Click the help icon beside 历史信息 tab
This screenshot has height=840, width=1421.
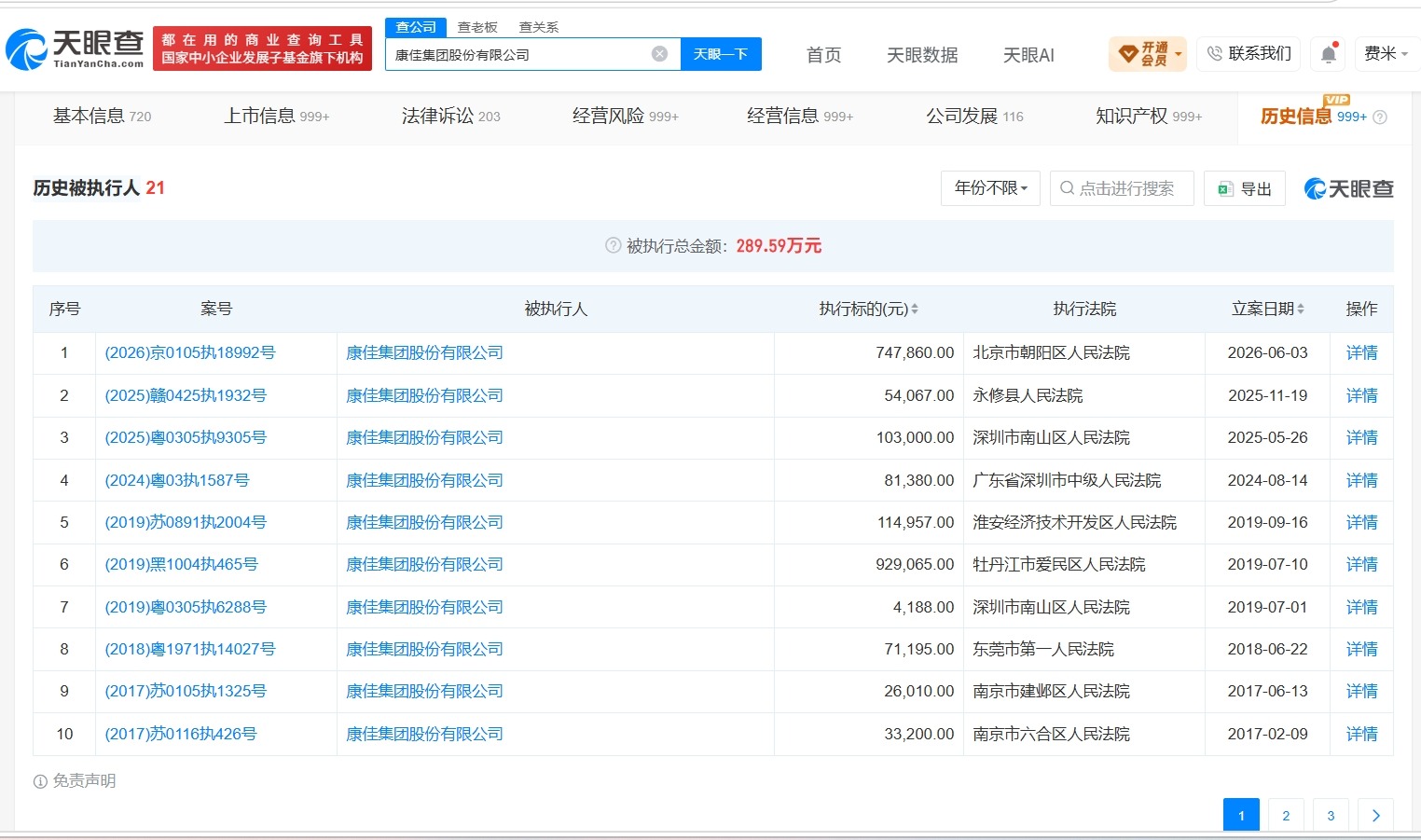tap(1380, 117)
